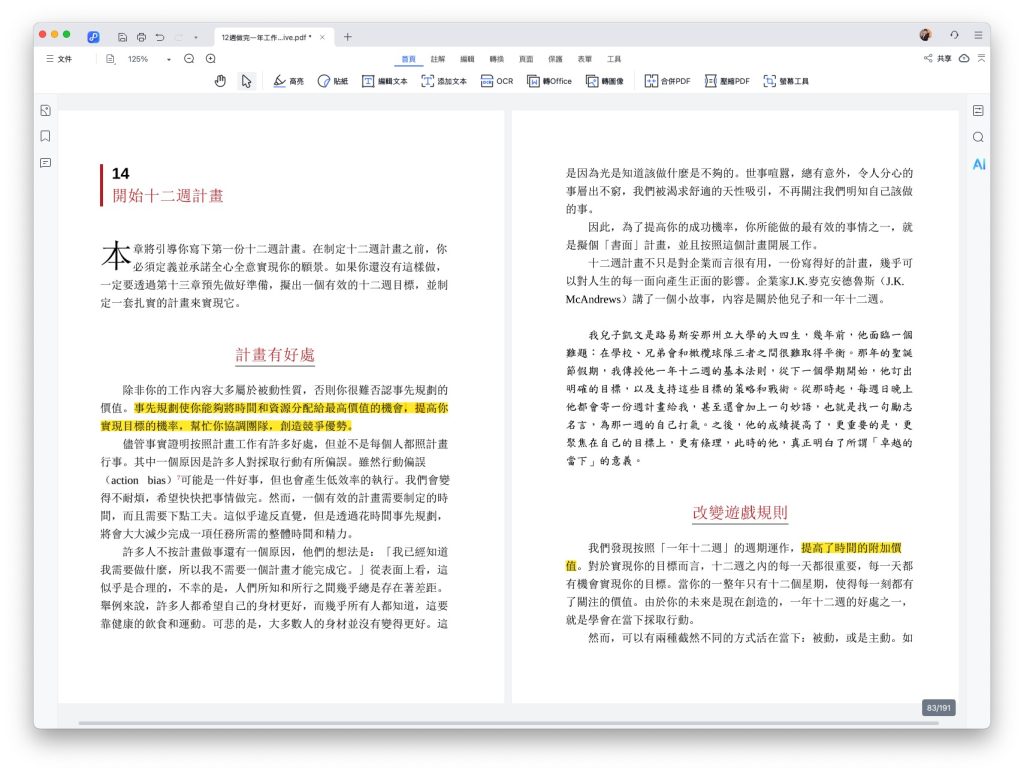Click the print icon
This screenshot has width=1024, height=773.
pos(141,37)
